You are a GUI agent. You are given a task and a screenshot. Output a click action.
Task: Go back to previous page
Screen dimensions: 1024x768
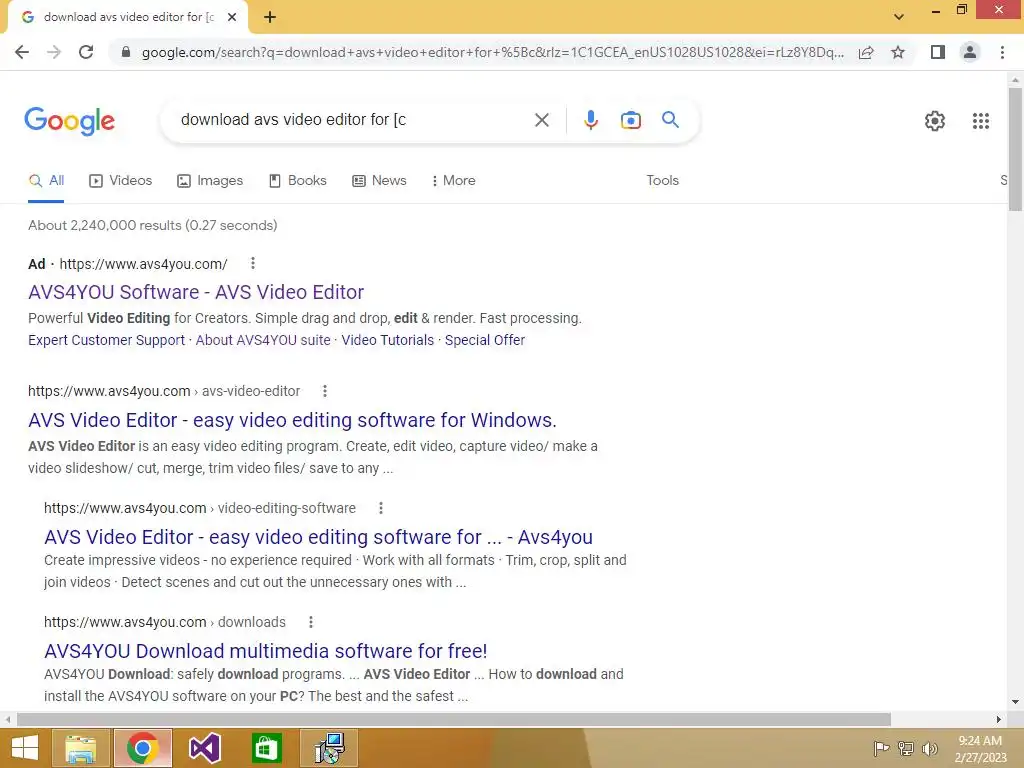(x=22, y=52)
